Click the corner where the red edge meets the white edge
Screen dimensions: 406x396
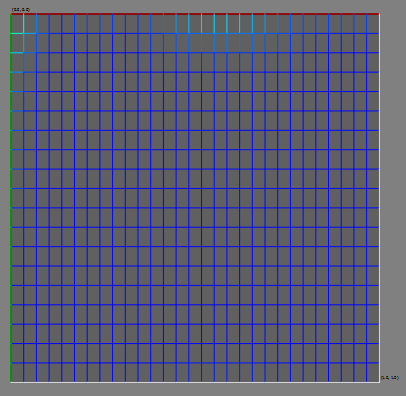coord(379,14)
